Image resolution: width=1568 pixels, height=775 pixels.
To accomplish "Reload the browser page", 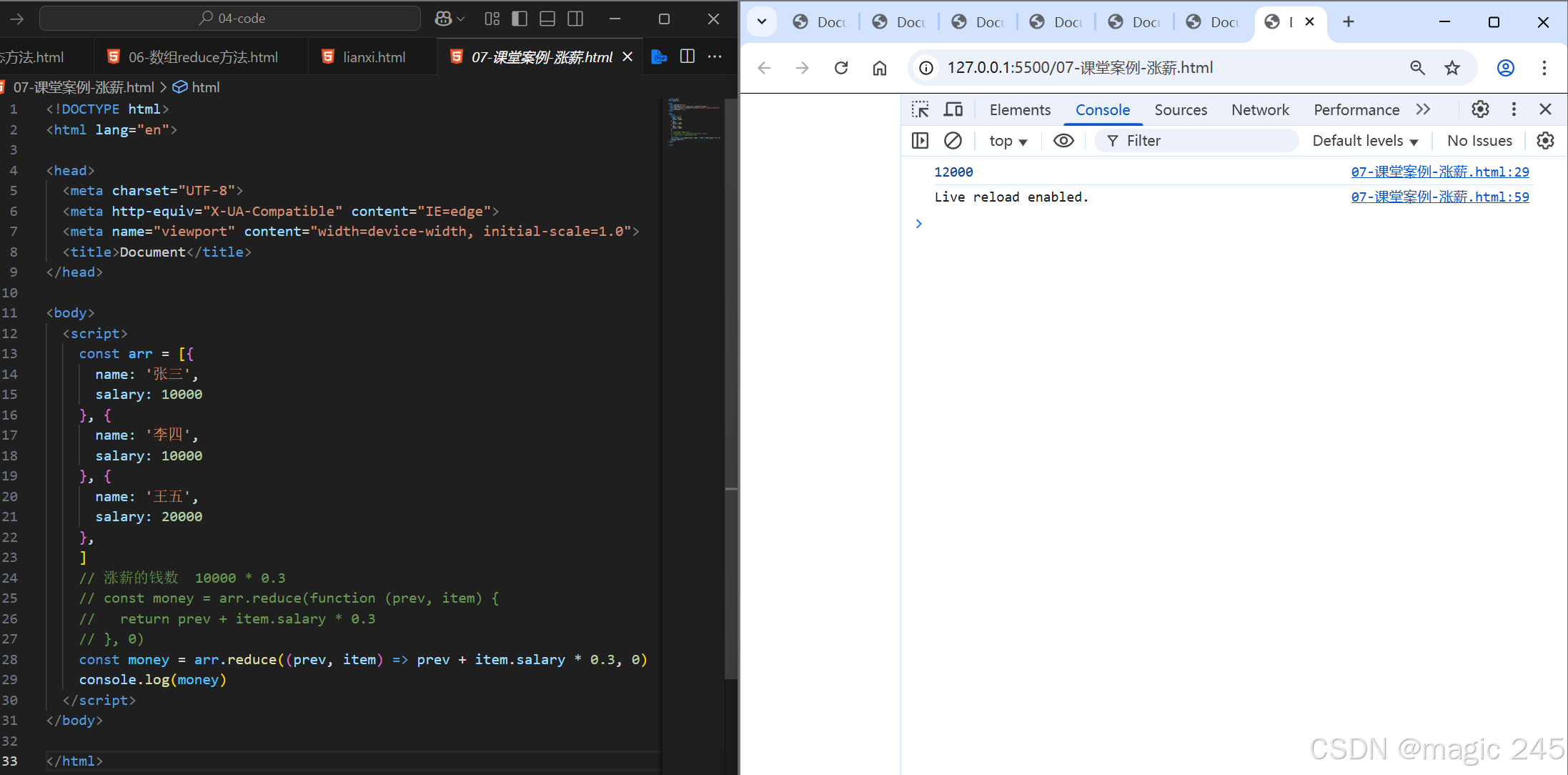I will 841,68.
